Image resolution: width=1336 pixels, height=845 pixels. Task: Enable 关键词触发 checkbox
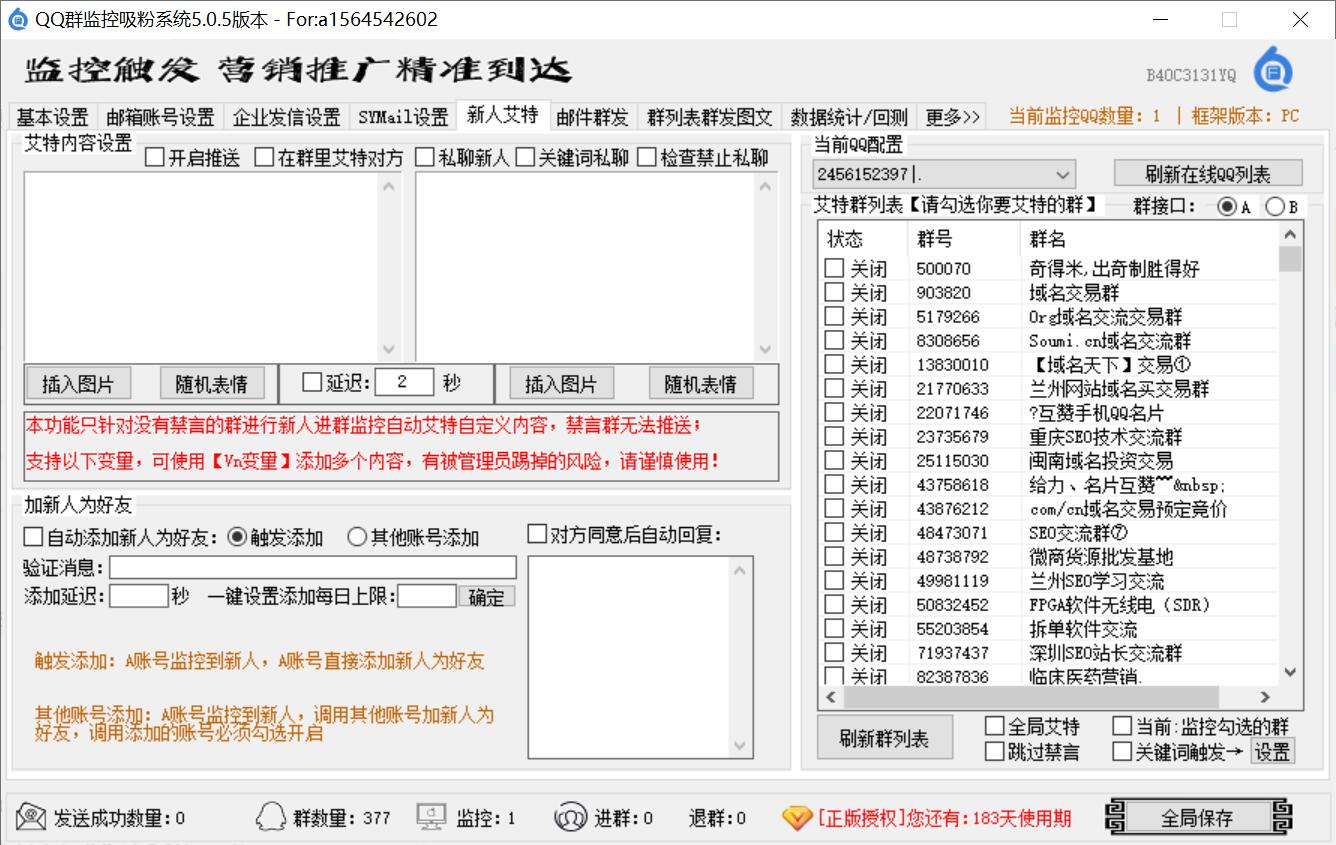pyautogui.click(x=1121, y=751)
